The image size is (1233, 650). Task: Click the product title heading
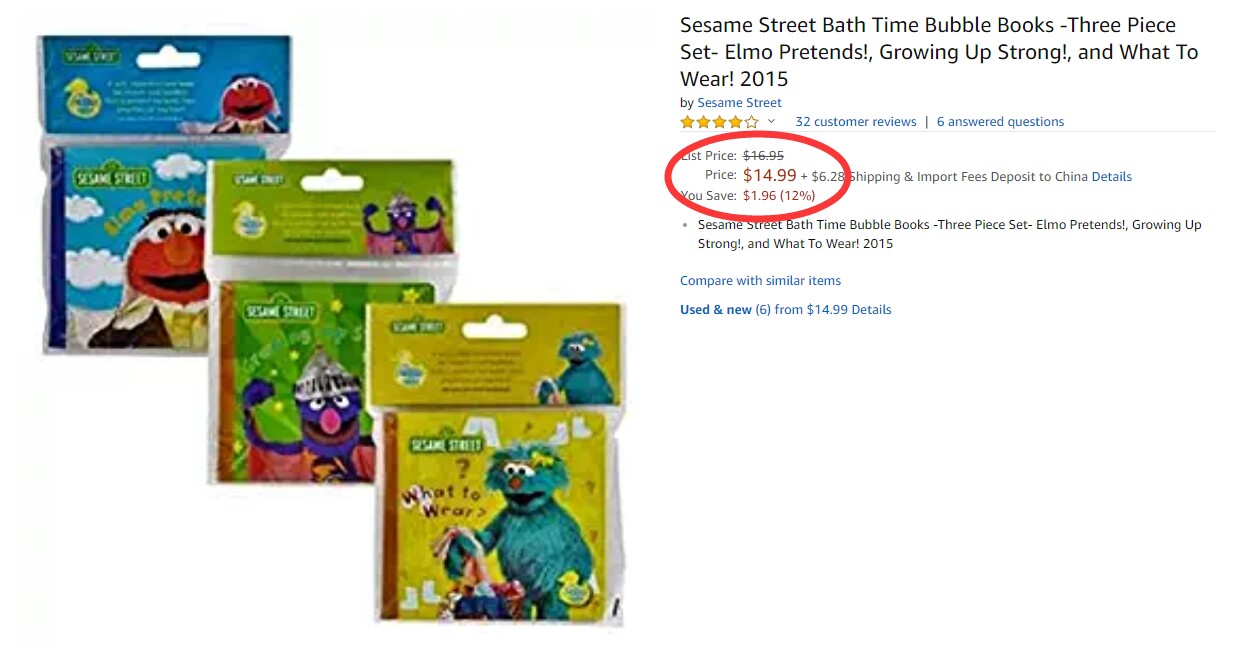tap(939, 52)
